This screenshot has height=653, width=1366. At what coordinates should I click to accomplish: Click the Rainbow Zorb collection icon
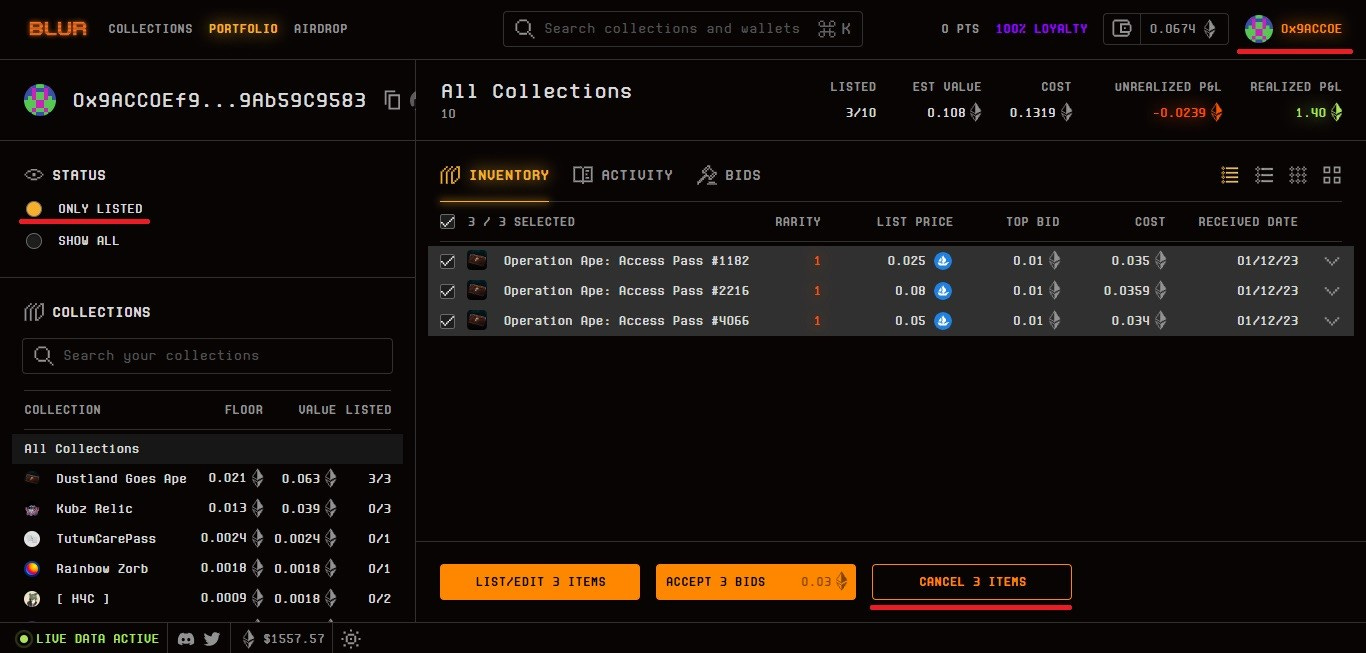click(33, 569)
